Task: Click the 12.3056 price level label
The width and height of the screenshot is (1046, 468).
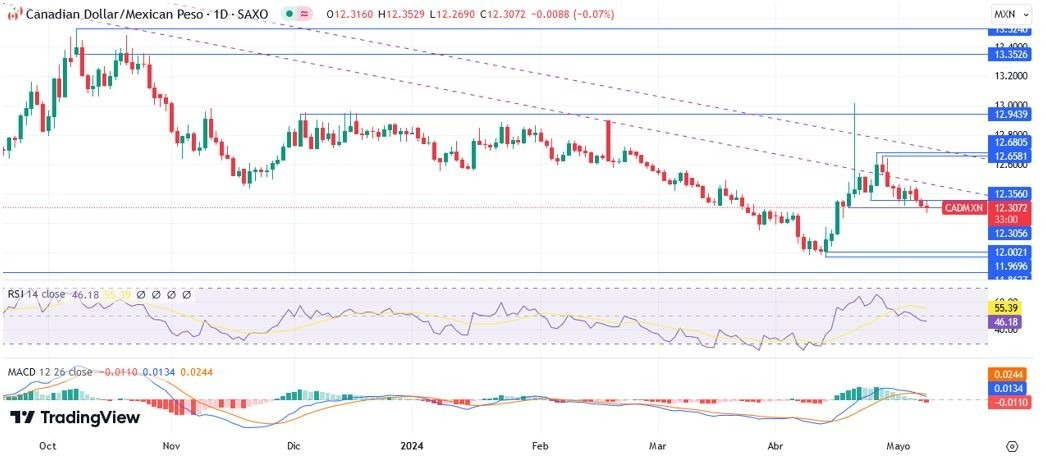Action: click(x=1009, y=233)
